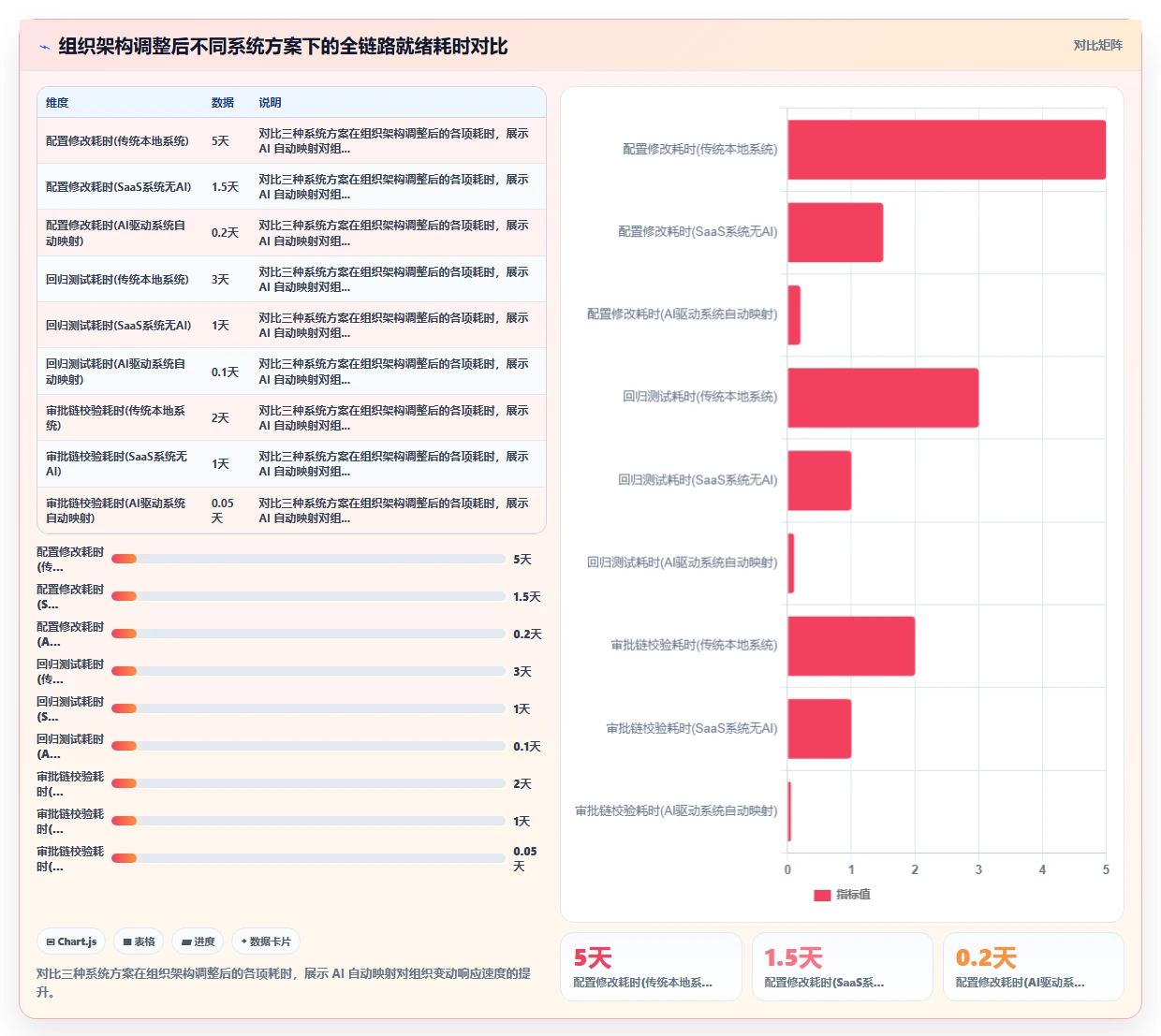The height and width of the screenshot is (1036, 1161).
Task: Select the 数据卡片 tag chip
Action: [x=267, y=941]
